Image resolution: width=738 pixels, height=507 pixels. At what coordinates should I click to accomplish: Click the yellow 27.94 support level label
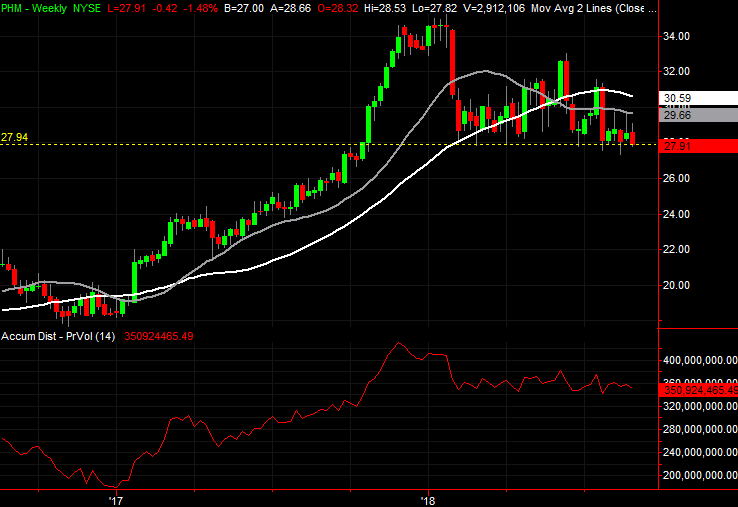click(15, 137)
